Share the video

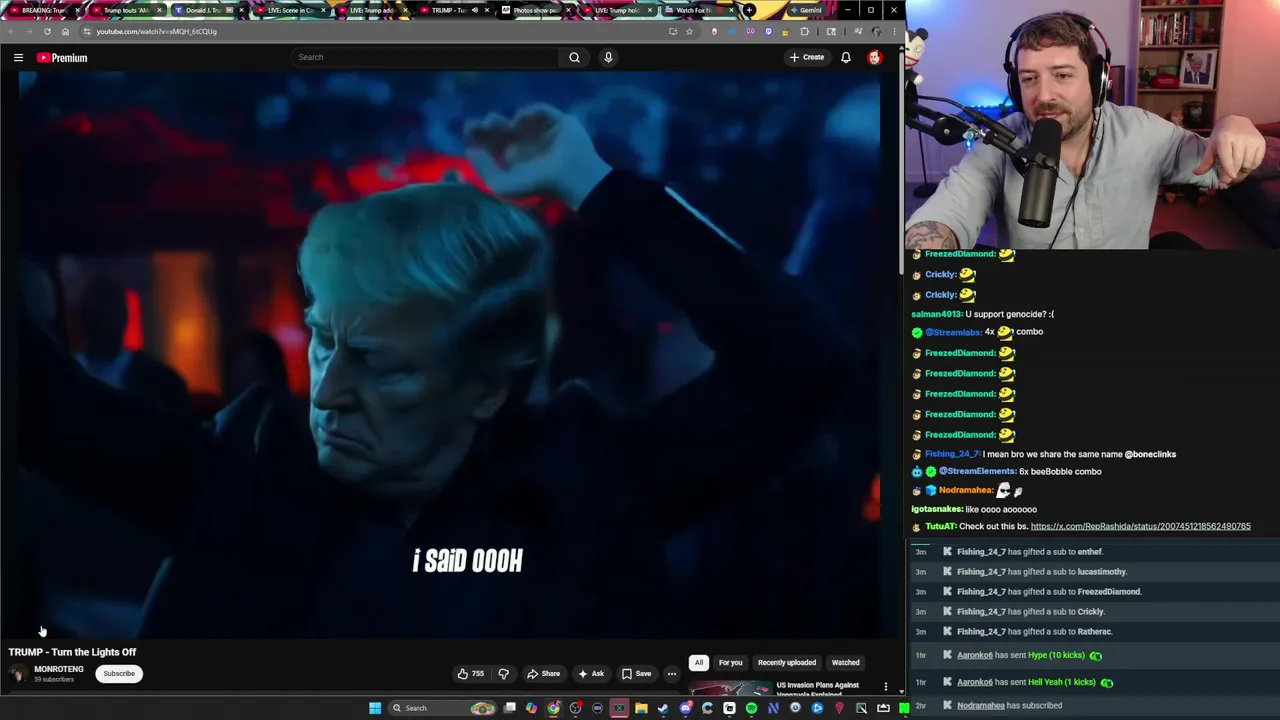[544, 674]
